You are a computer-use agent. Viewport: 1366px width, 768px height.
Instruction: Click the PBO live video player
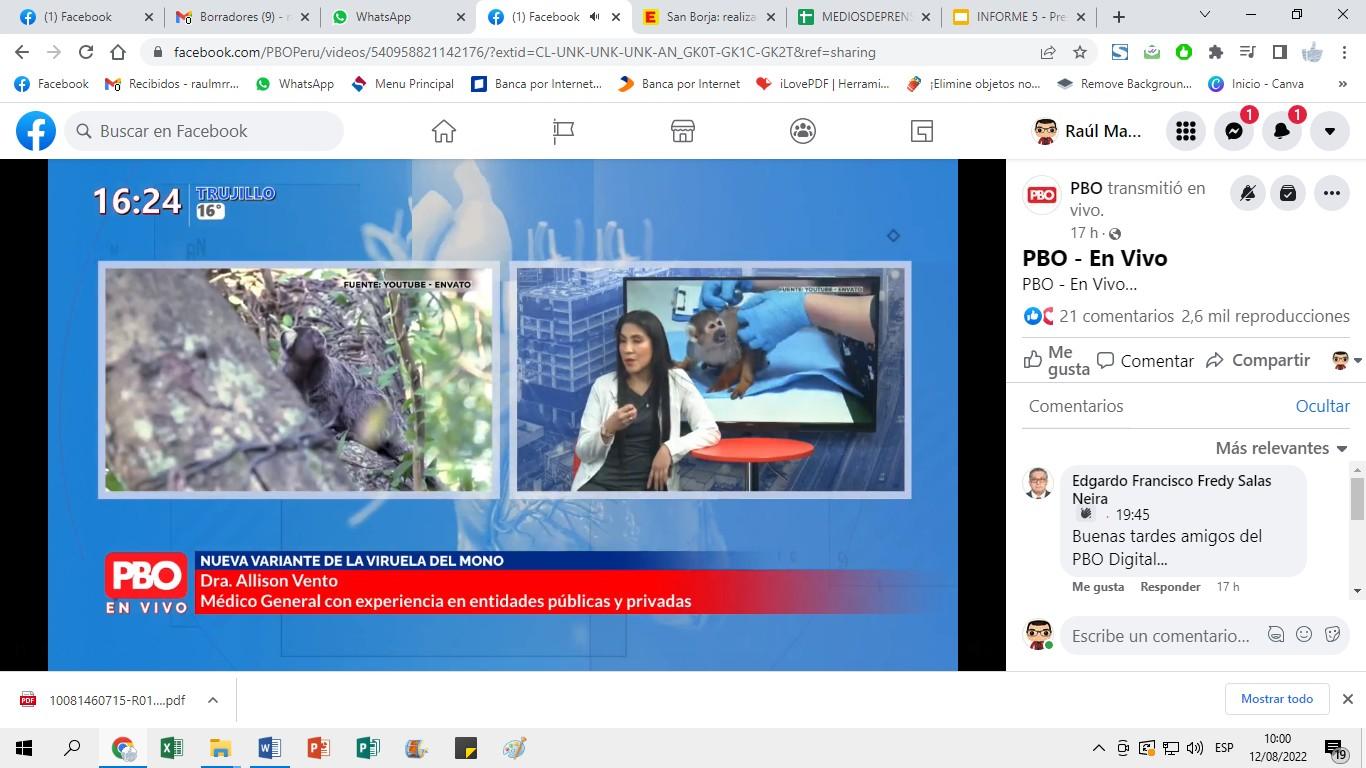point(503,415)
